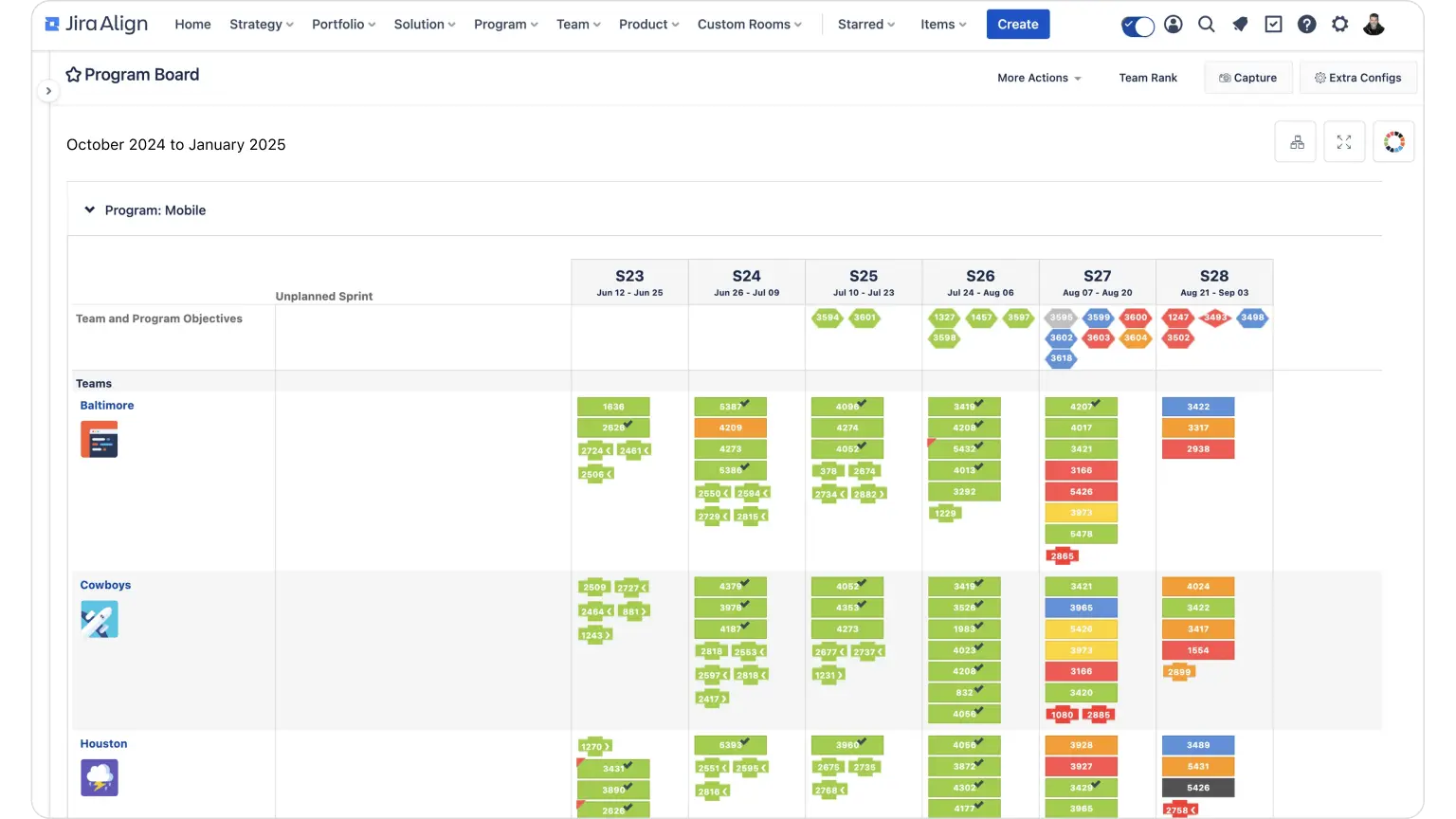The image size is (1456, 819).
Task: Click the help question mark icon
Action: pos(1306,24)
